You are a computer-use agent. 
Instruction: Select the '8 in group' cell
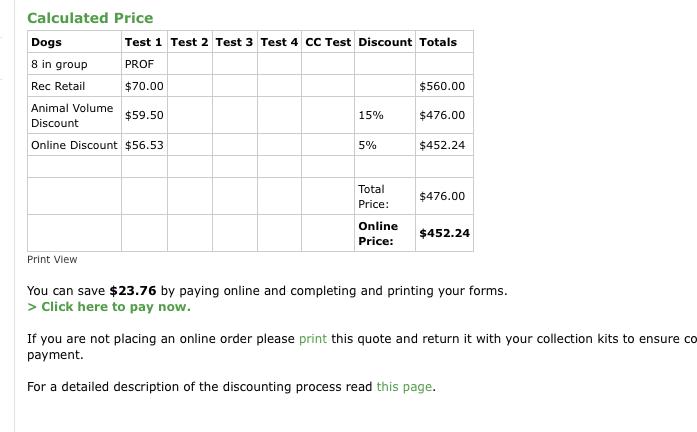pos(59,64)
